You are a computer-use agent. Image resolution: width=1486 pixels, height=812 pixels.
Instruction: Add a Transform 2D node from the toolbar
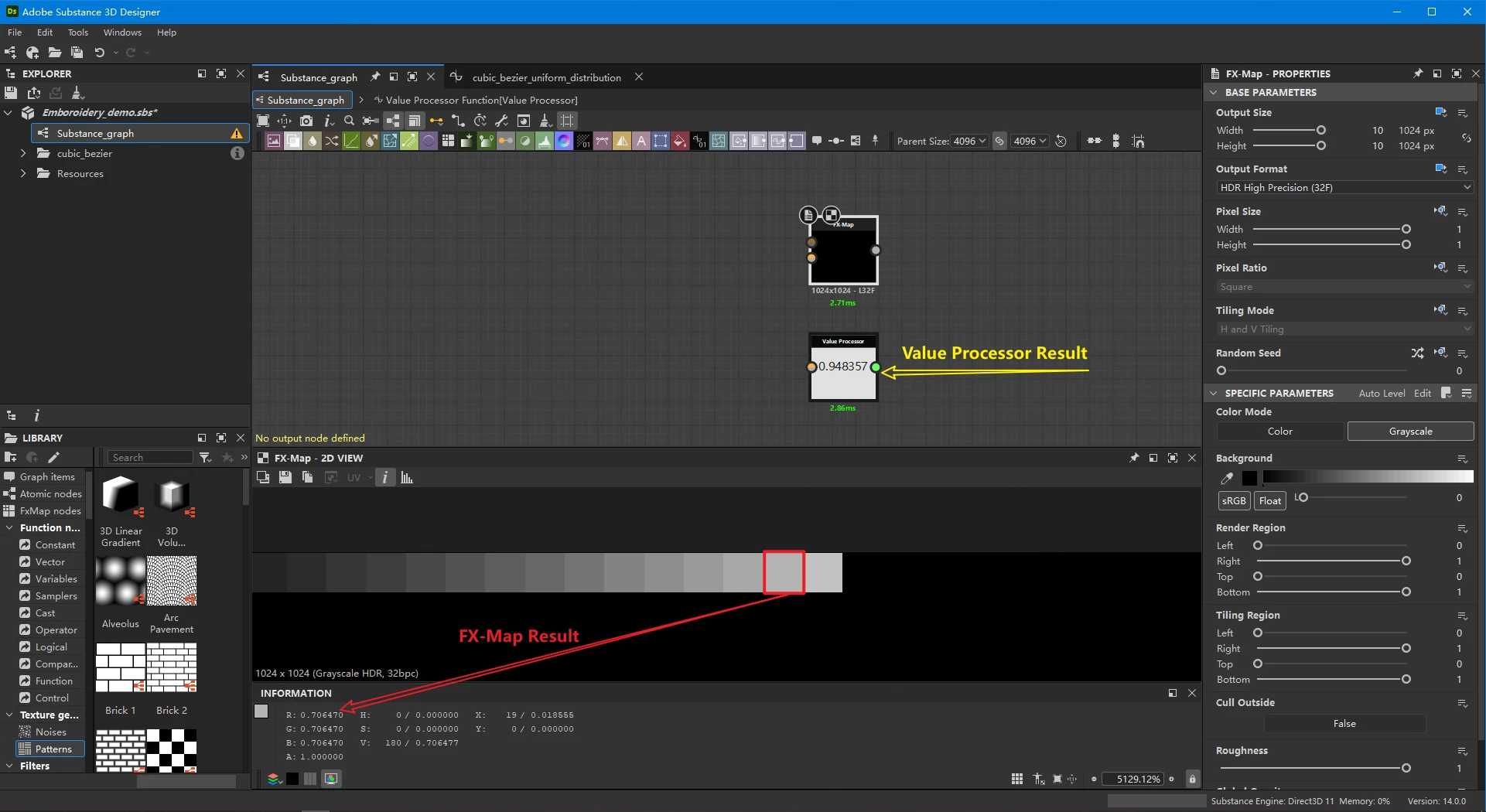click(x=661, y=141)
